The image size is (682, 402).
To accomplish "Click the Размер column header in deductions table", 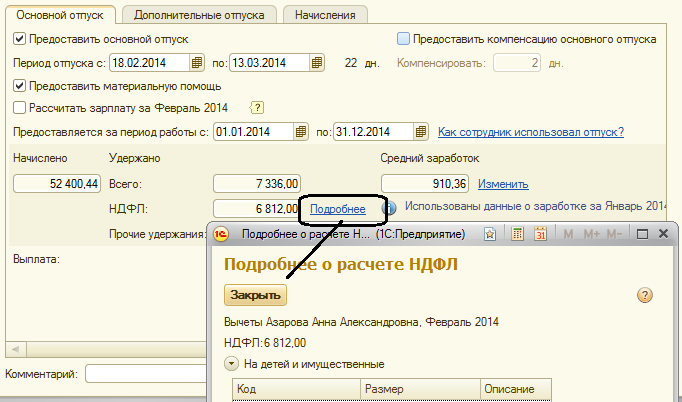I will pyautogui.click(x=420, y=389).
